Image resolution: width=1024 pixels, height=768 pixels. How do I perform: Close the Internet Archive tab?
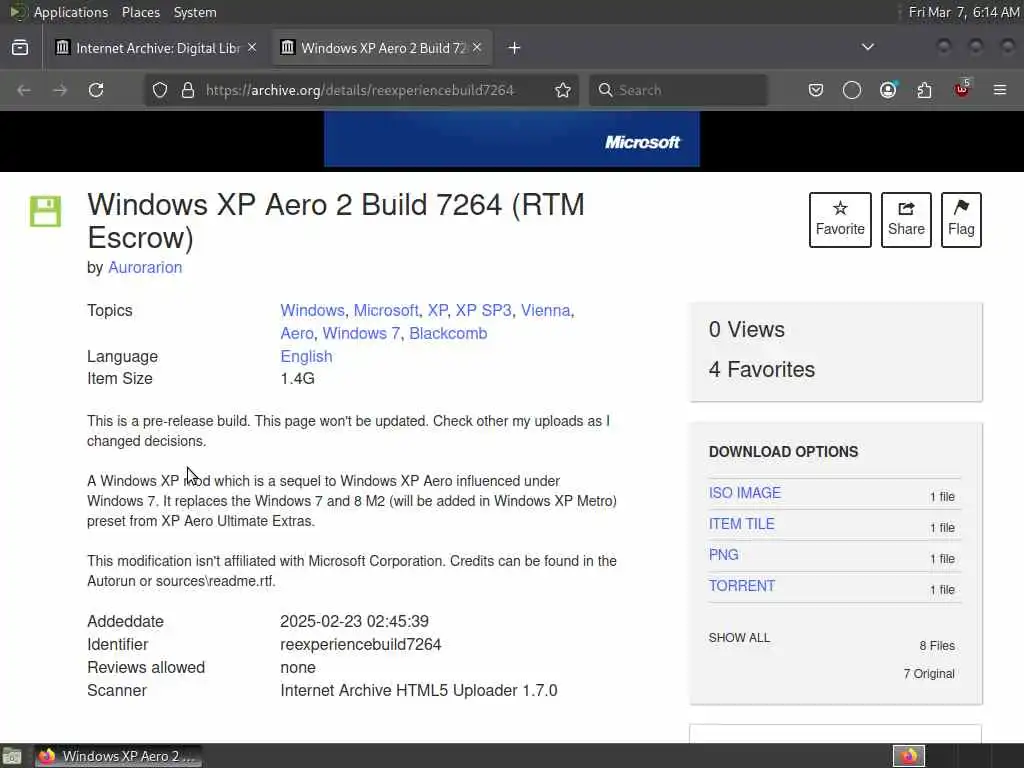coord(252,48)
